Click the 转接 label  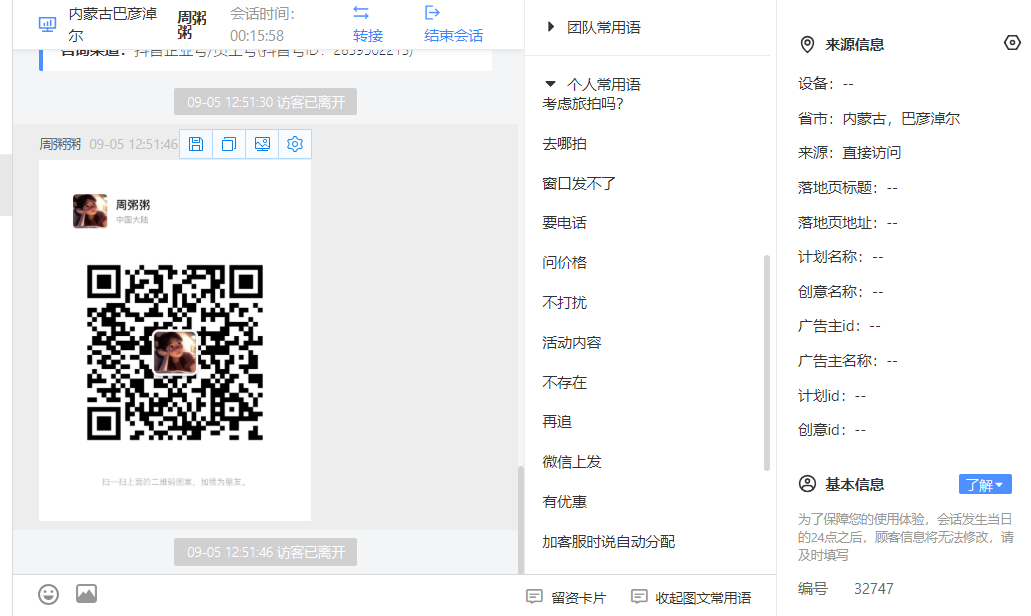pyautogui.click(x=368, y=36)
